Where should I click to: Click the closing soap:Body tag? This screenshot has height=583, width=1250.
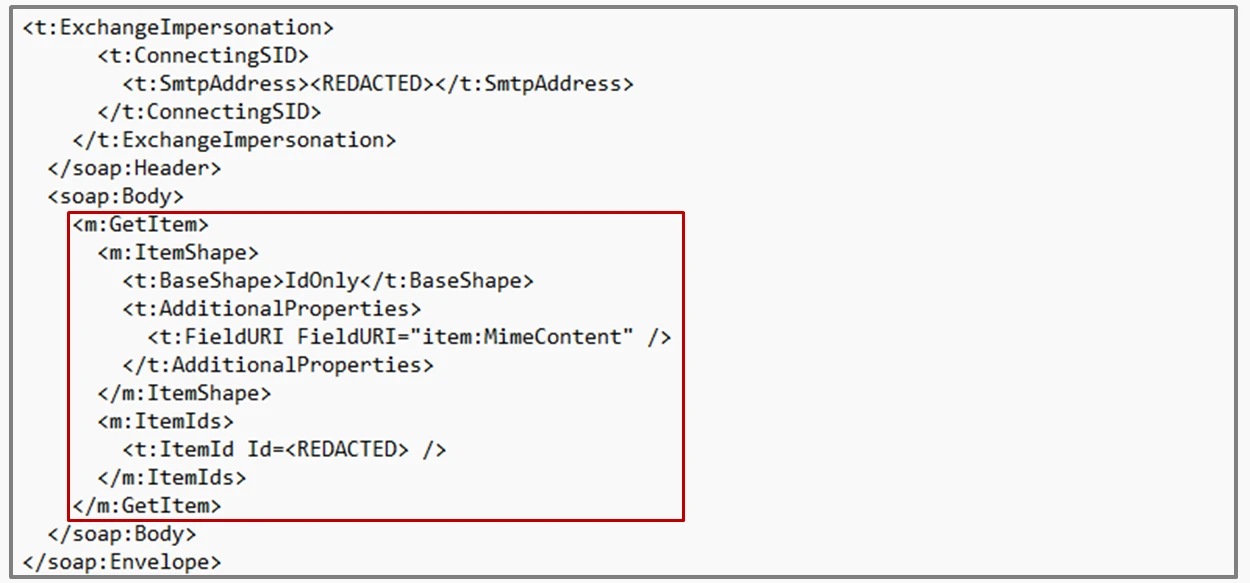[121, 534]
